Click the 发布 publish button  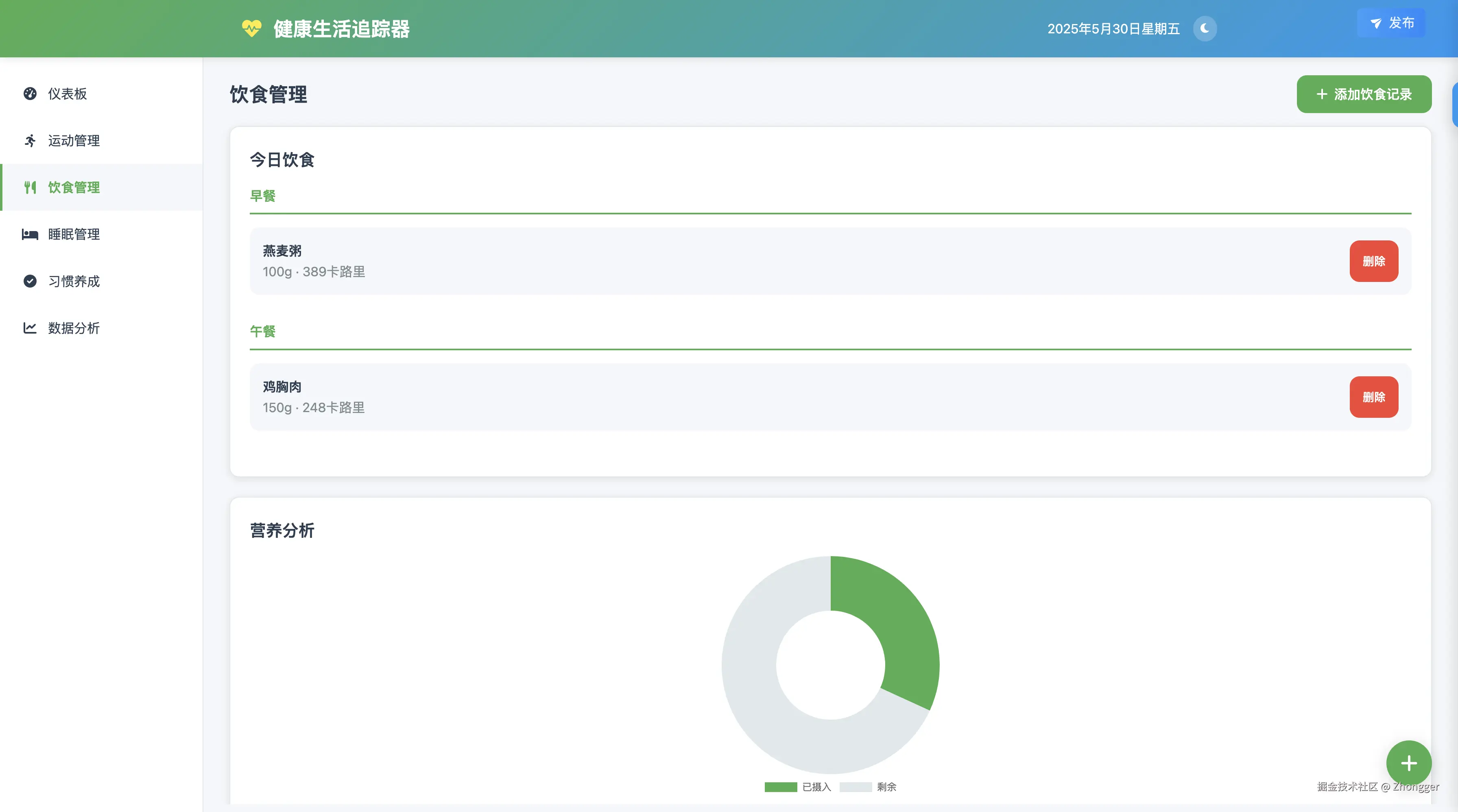pos(1391,23)
